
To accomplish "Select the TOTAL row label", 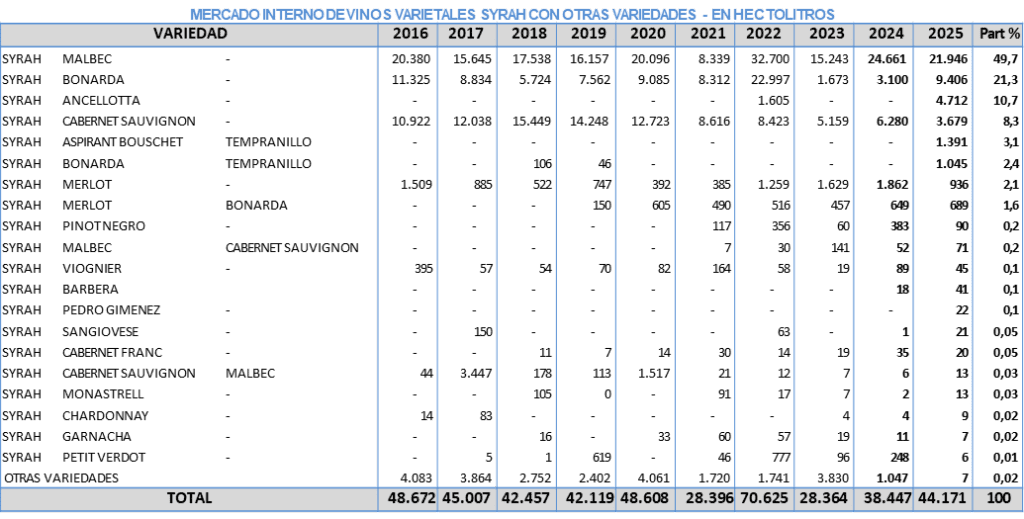I will (190, 497).
